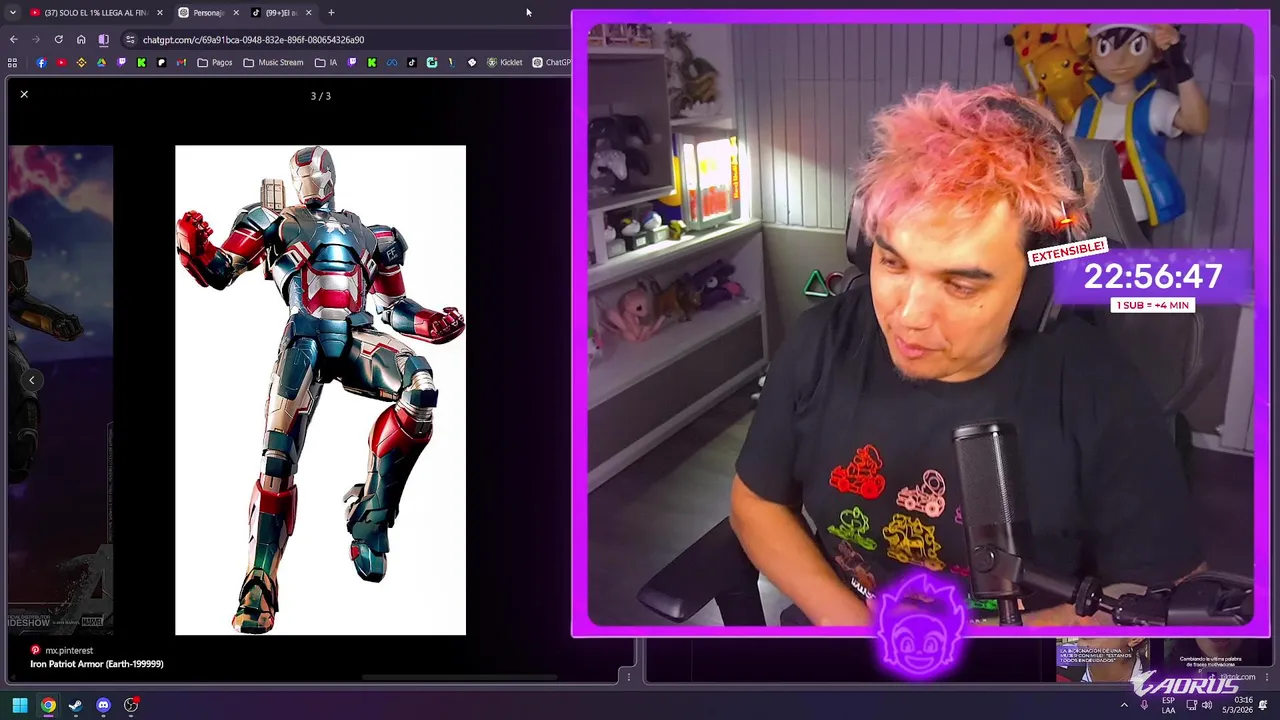Open the clock showing 03:16

click(1239, 705)
